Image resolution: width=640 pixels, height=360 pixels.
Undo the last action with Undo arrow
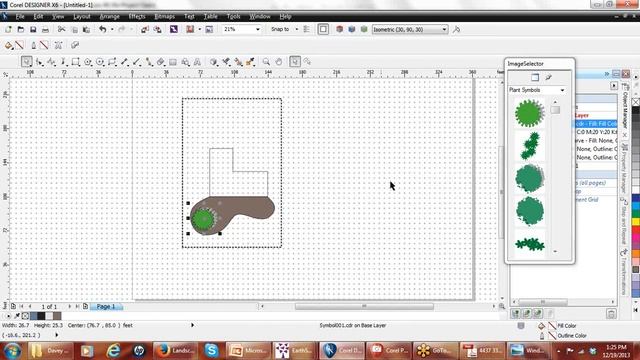coord(103,29)
